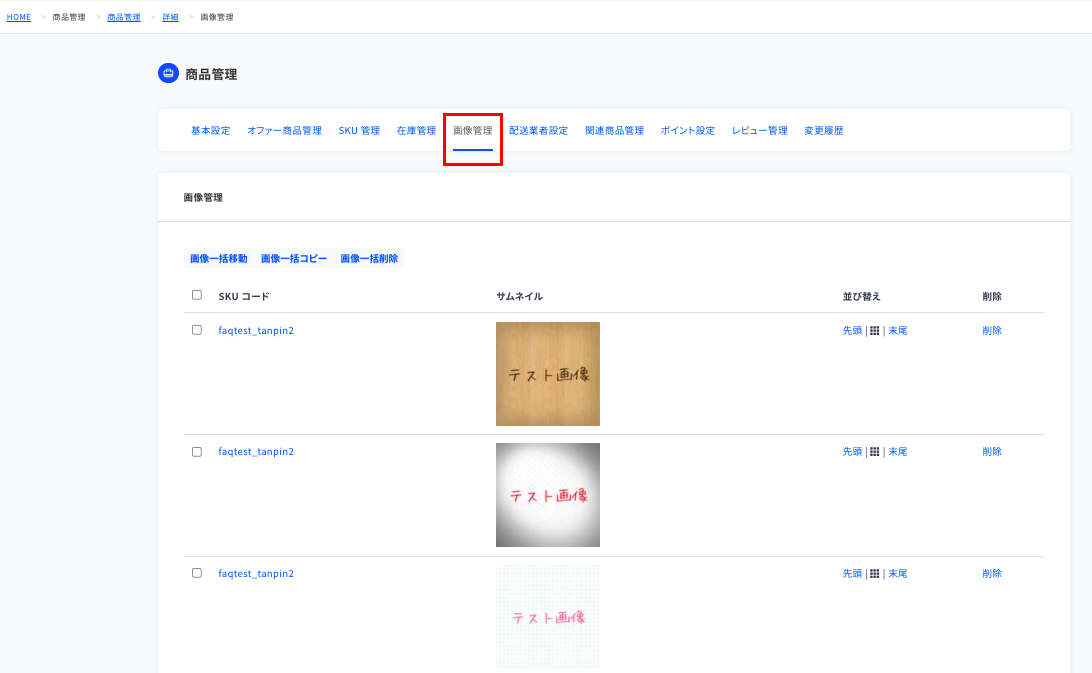Open the wood-texture テスト画像 thumbnail
1092x673 pixels.
[x=548, y=374]
